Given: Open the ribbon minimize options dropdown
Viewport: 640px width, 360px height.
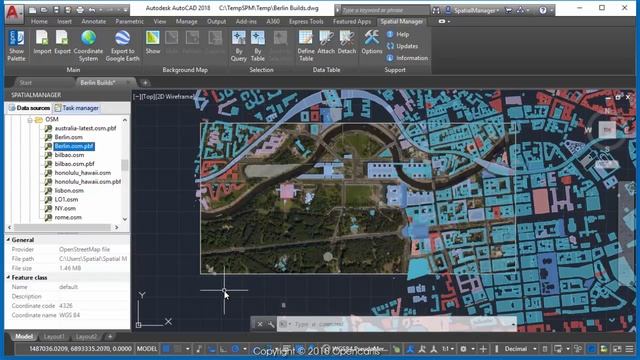Looking at the screenshot, I should (444, 21).
